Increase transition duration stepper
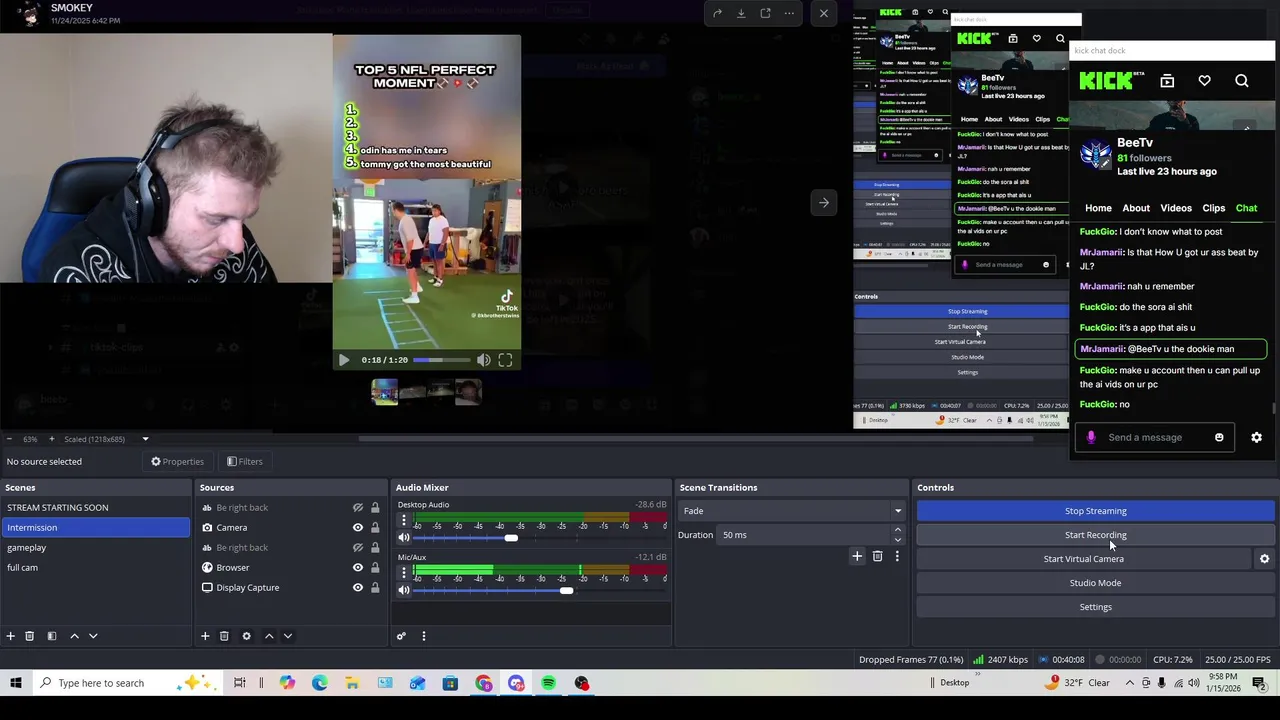1280x720 pixels. pyautogui.click(x=897, y=530)
